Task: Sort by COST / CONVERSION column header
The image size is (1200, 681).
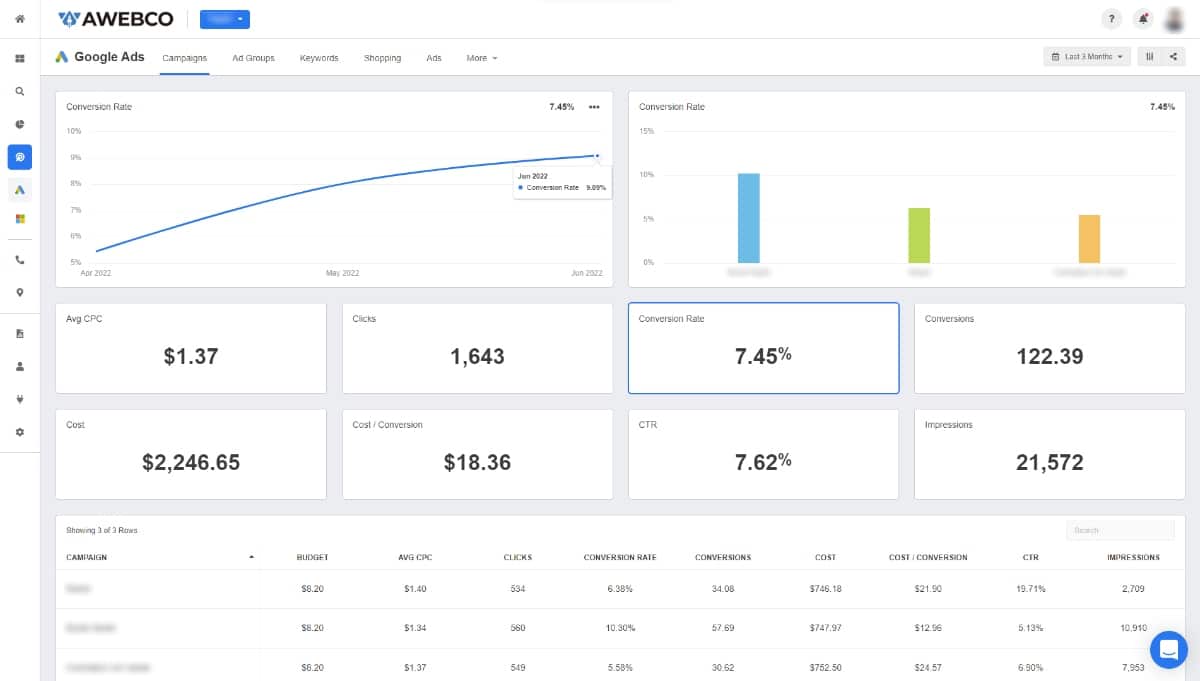Action: click(928, 557)
